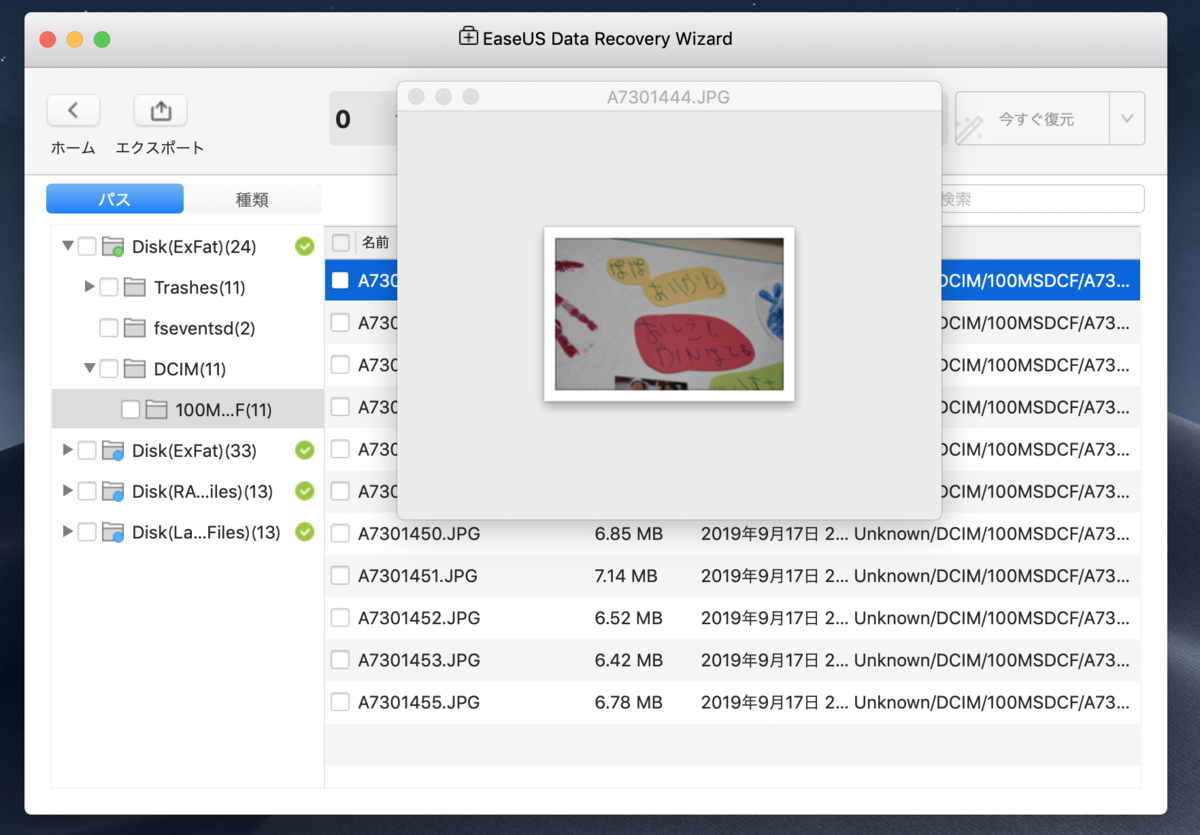The height and width of the screenshot is (835, 1200).
Task: Check the DCIM(11) checkbox
Action: (109, 369)
